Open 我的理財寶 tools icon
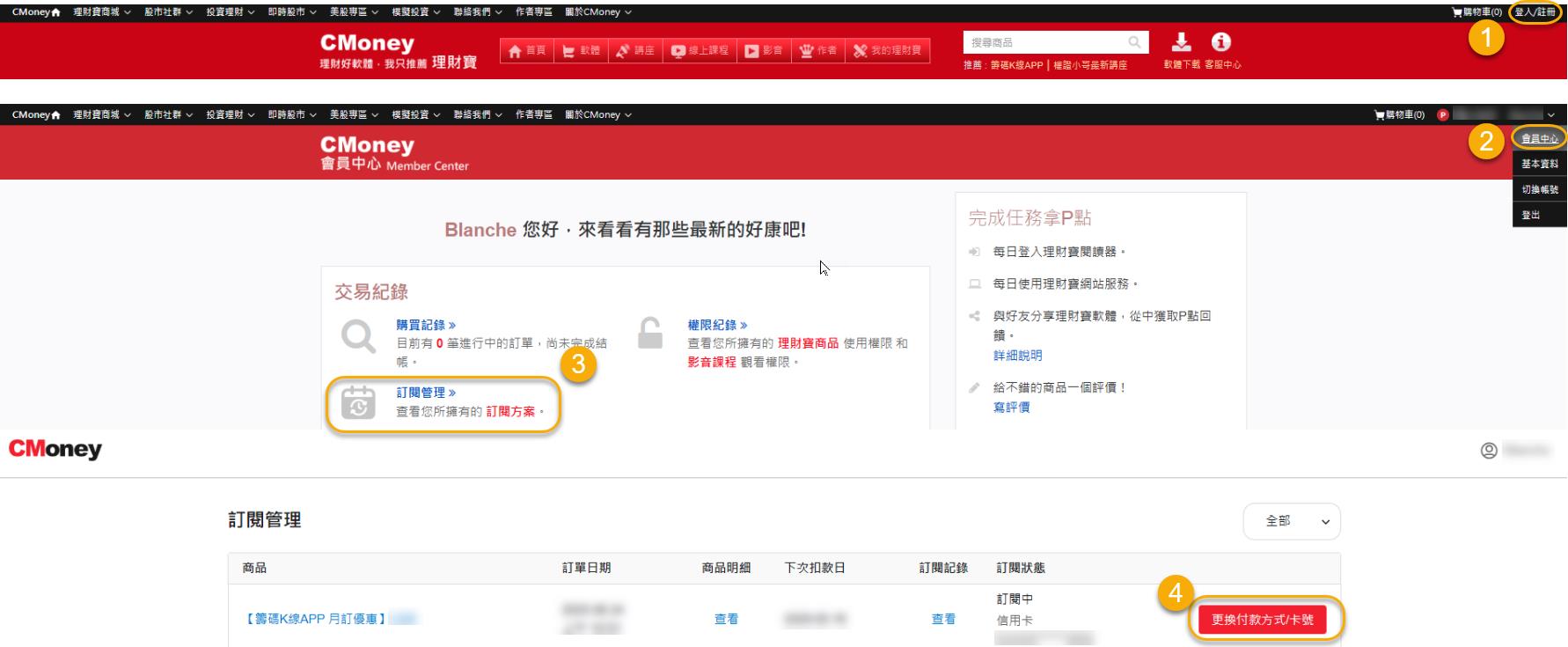This screenshot has height=647, width=1568. tap(861, 51)
